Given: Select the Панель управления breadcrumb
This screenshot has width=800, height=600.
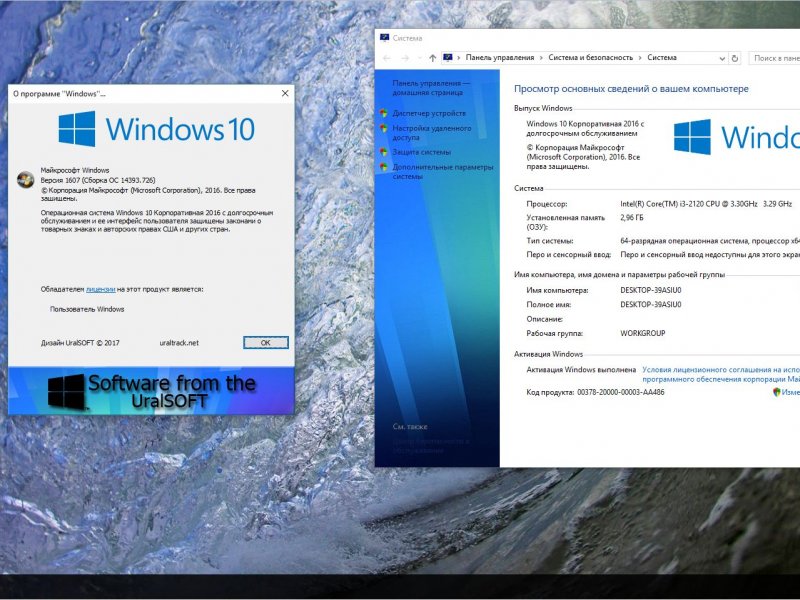Looking at the screenshot, I should pos(500,58).
